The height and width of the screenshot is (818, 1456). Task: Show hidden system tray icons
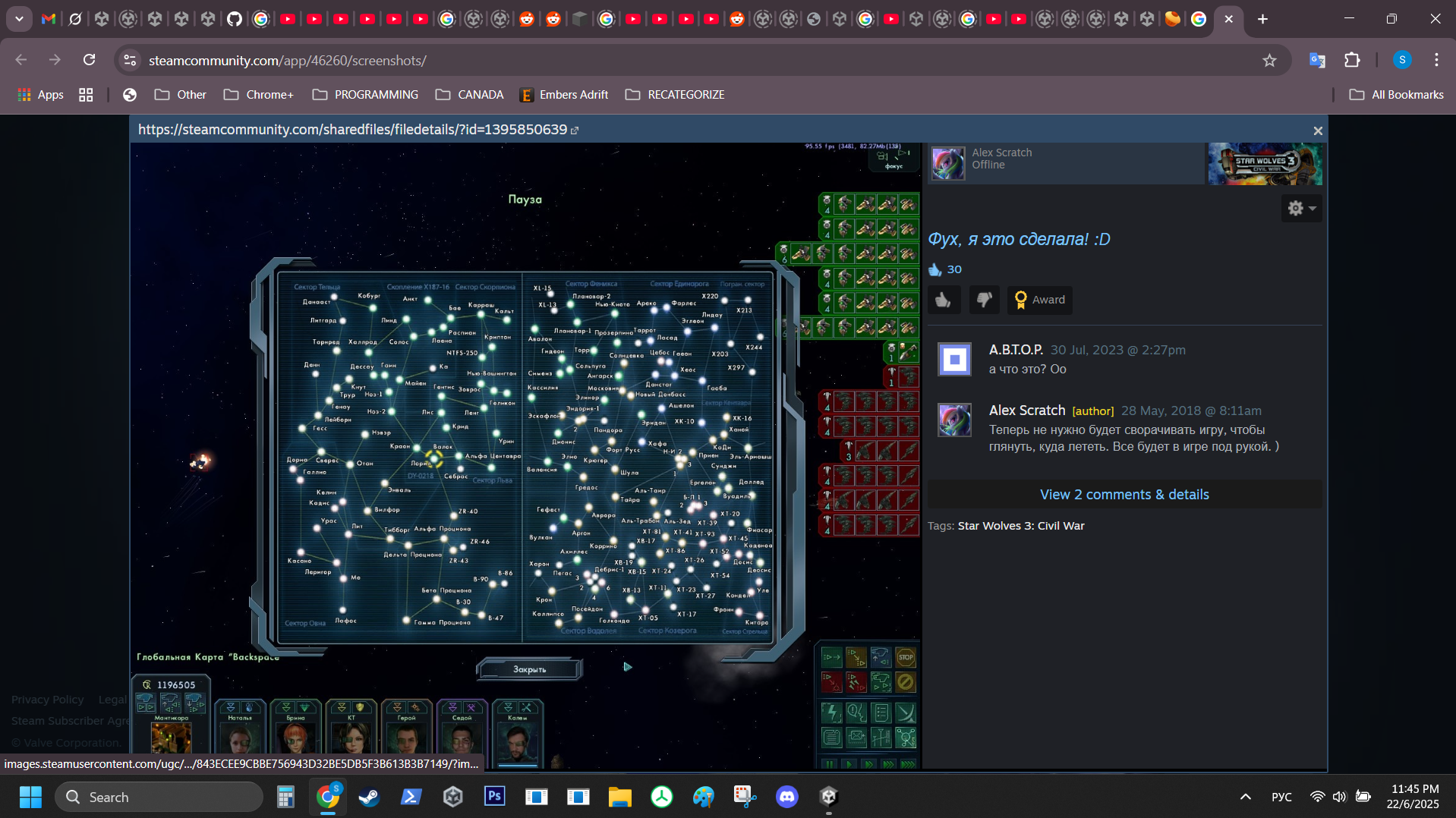click(1245, 797)
